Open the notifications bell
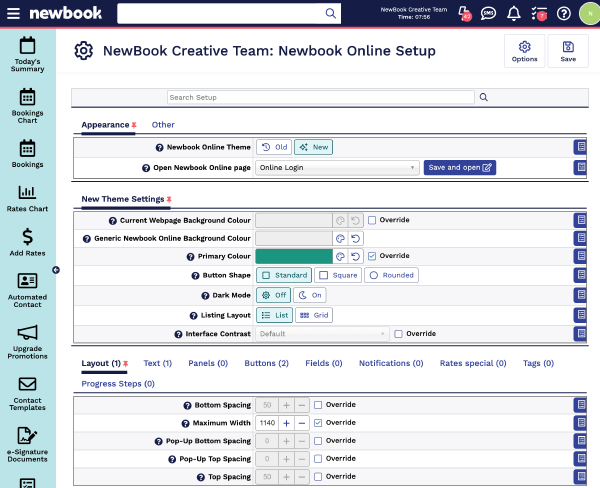This screenshot has height=488, width=600. tap(514, 13)
